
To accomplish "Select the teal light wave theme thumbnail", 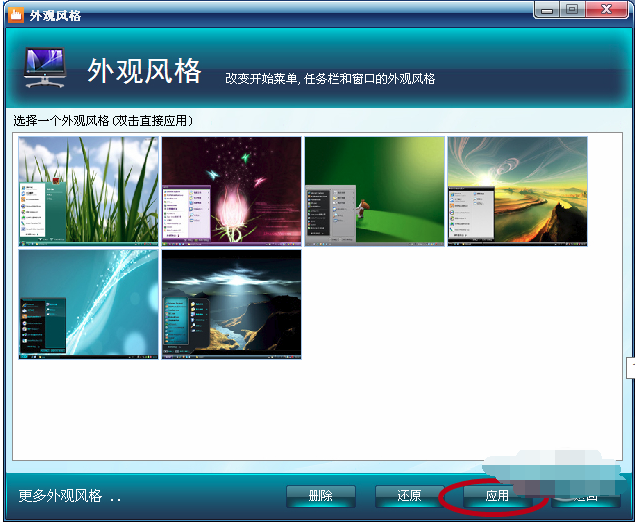I will (88, 304).
